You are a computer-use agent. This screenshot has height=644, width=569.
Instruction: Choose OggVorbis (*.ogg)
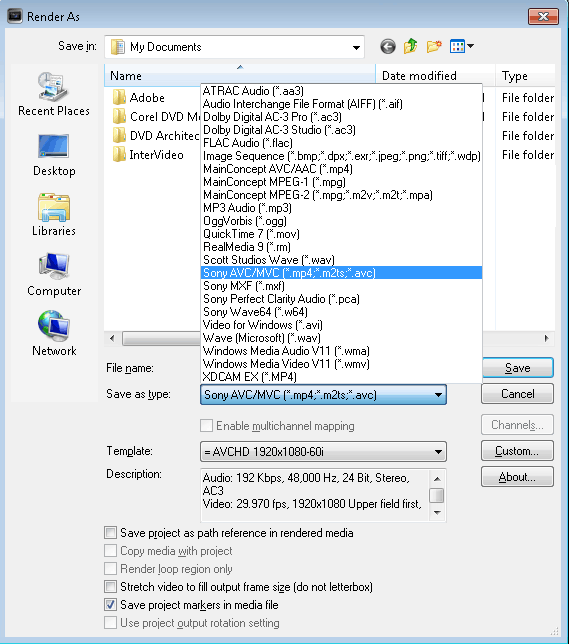pyautogui.click(x=341, y=221)
